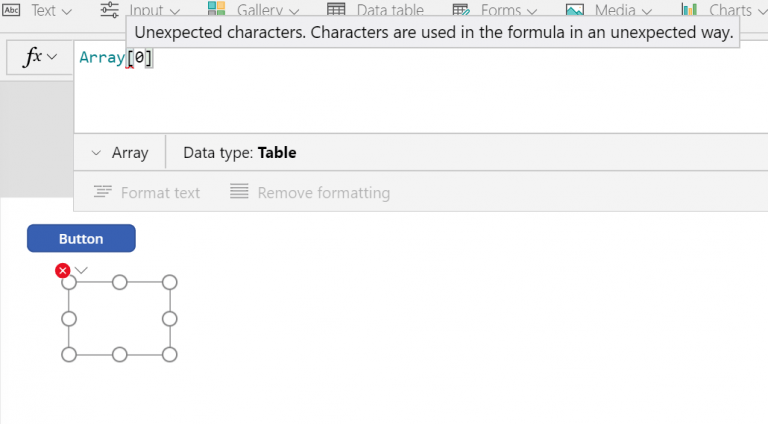Click the Gallery icon in ribbon
The width and height of the screenshot is (768, 424).
pyautogui.click(x=217, y=9)
